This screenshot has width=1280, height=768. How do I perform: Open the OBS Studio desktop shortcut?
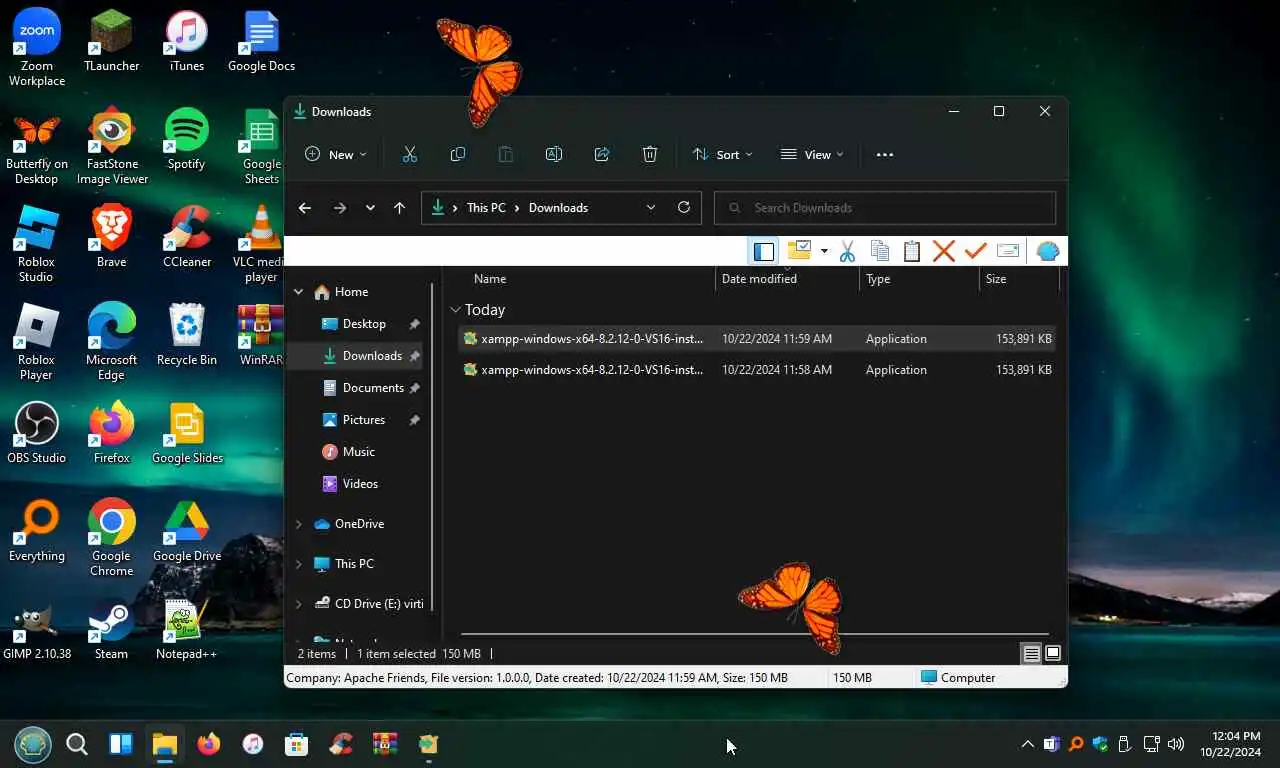point(37,433)
